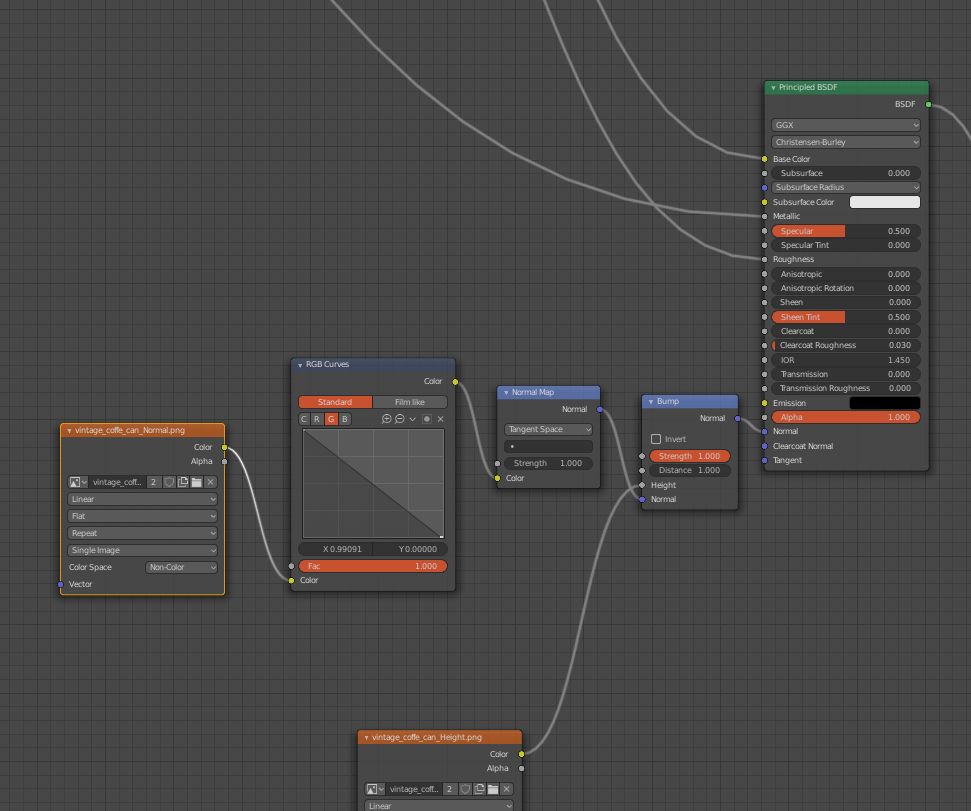This screenshot has width=971, height=811.
Task: Select the R channel in RGB Curves
Action: 317,419
